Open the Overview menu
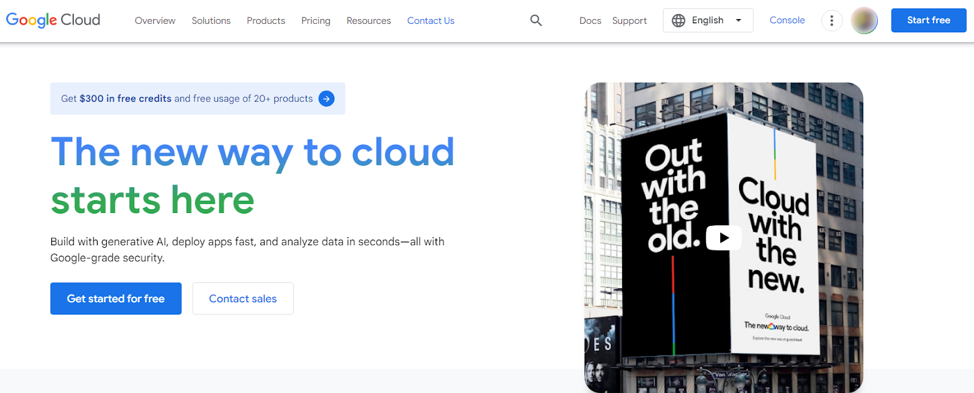974x393 pixels. 155,20
